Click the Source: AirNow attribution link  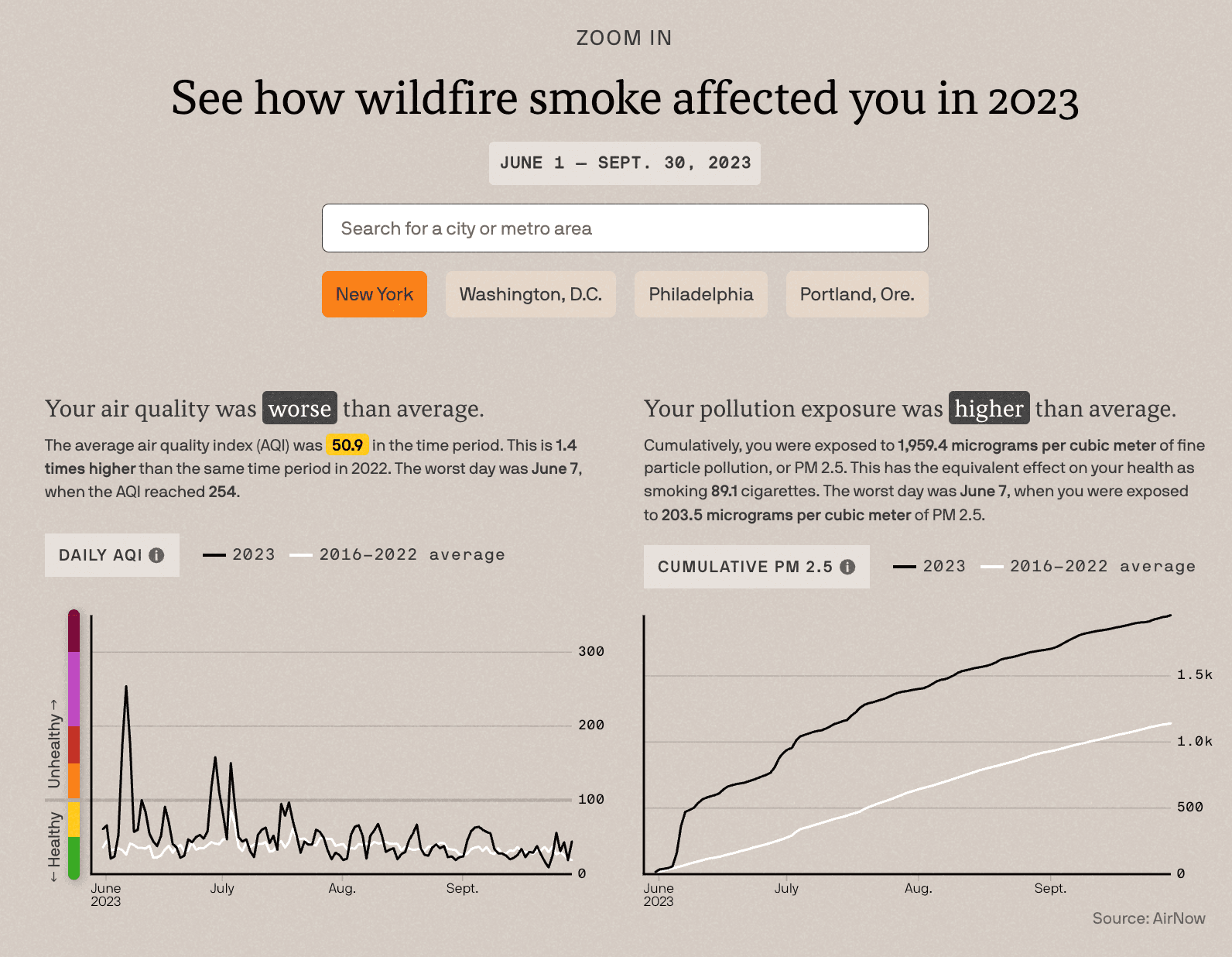coord(1148,918)
